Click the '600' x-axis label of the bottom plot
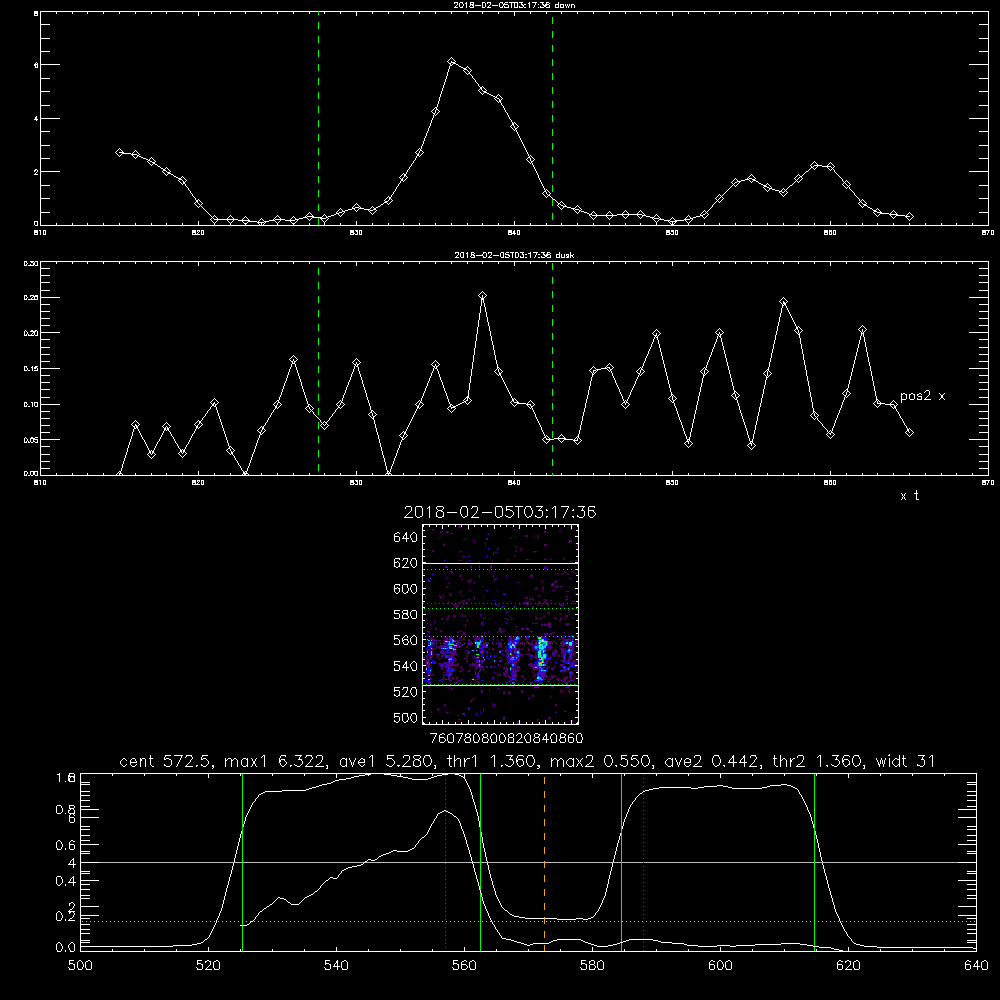Image resolution: width=1000 pixels, height=1000 pixels. [x=720, y=965]
